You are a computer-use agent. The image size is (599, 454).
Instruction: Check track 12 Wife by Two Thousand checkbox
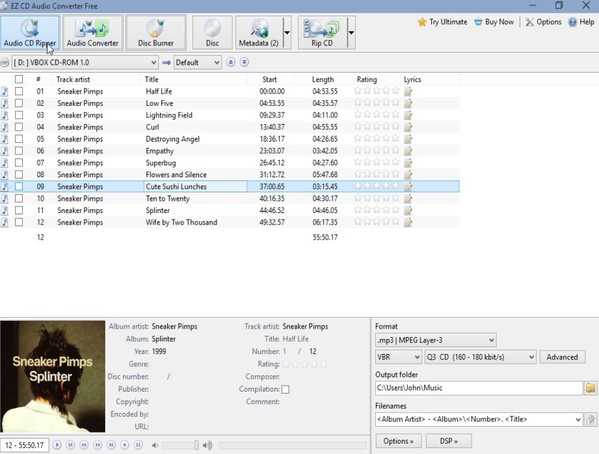(x=19, y=222)
